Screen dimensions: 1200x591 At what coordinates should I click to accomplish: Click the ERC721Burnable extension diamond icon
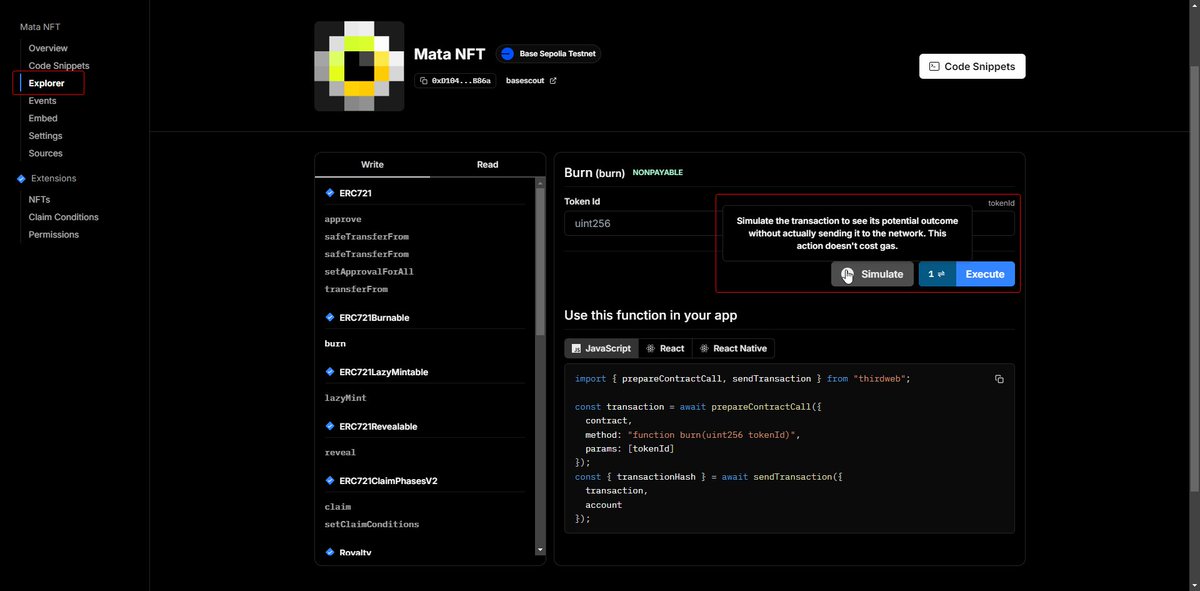[x=330, y=317]
